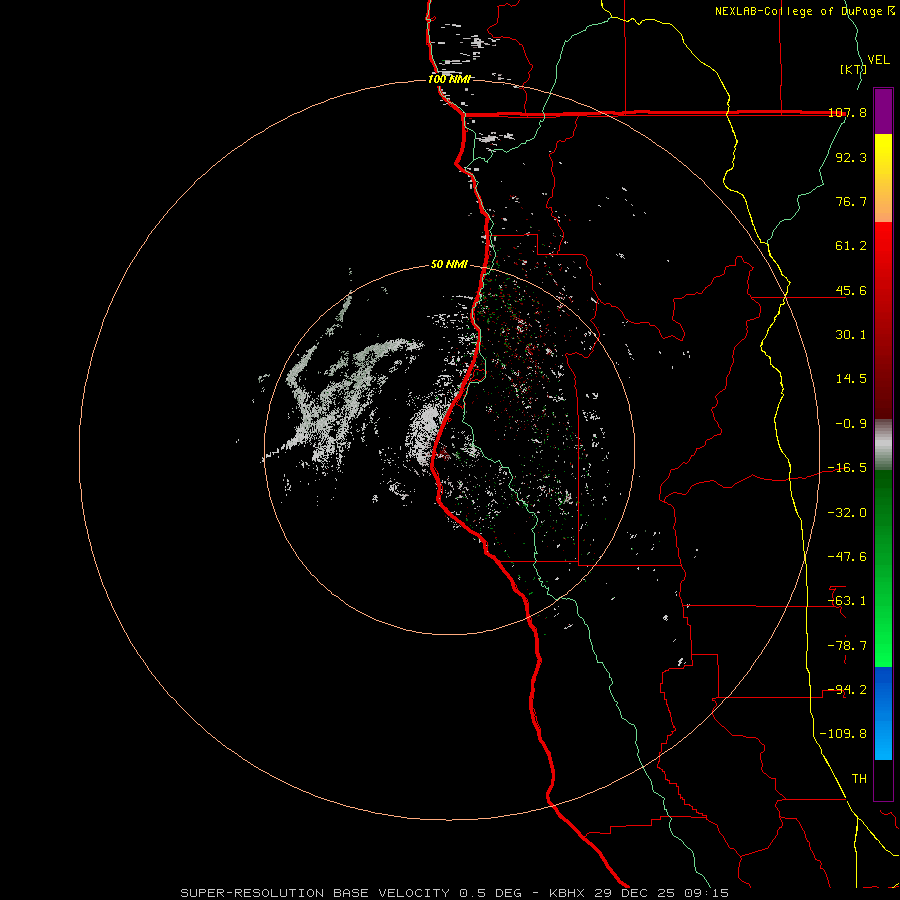Click the Super-Resolution Base Velocity caption
The image size is (900, 900).
tap(455, 893)
